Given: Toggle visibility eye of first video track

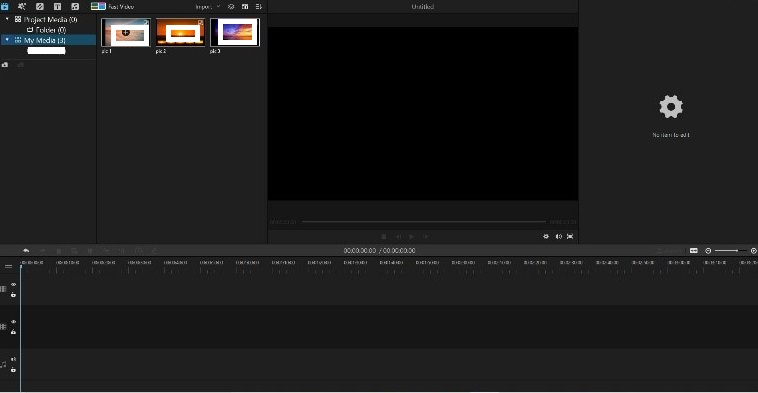Looking at the screenshot, I should coord(14,285).
